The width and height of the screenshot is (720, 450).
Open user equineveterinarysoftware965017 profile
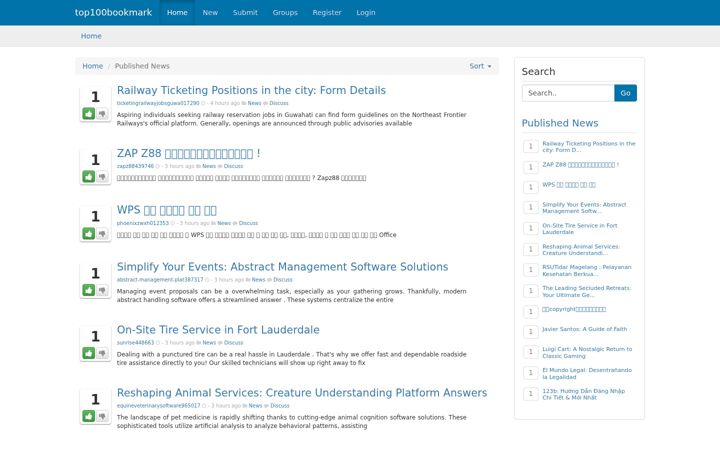point(158,406)
